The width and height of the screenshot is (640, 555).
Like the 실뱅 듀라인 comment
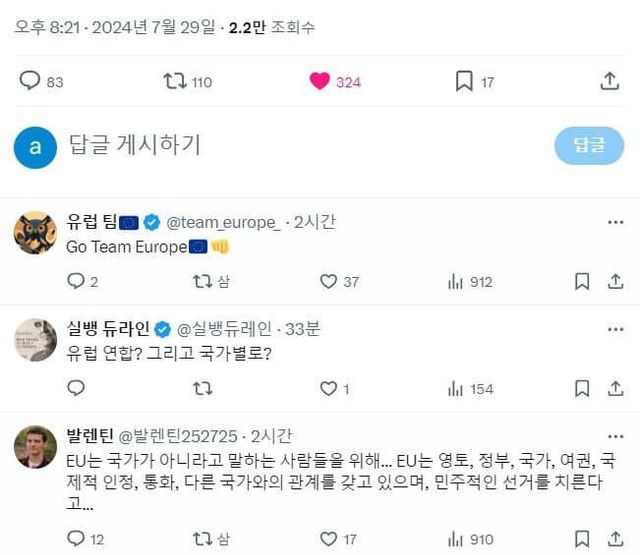pos(328,389)
